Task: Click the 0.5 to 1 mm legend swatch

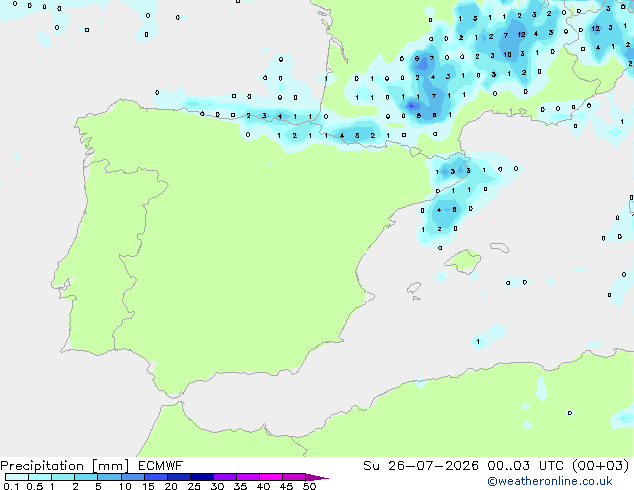Action: pos(40,477)
